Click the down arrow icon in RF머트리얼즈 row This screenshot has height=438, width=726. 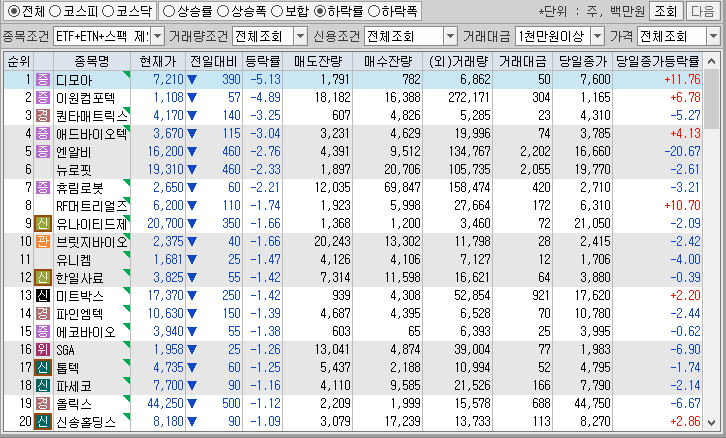tap(192, 206)
